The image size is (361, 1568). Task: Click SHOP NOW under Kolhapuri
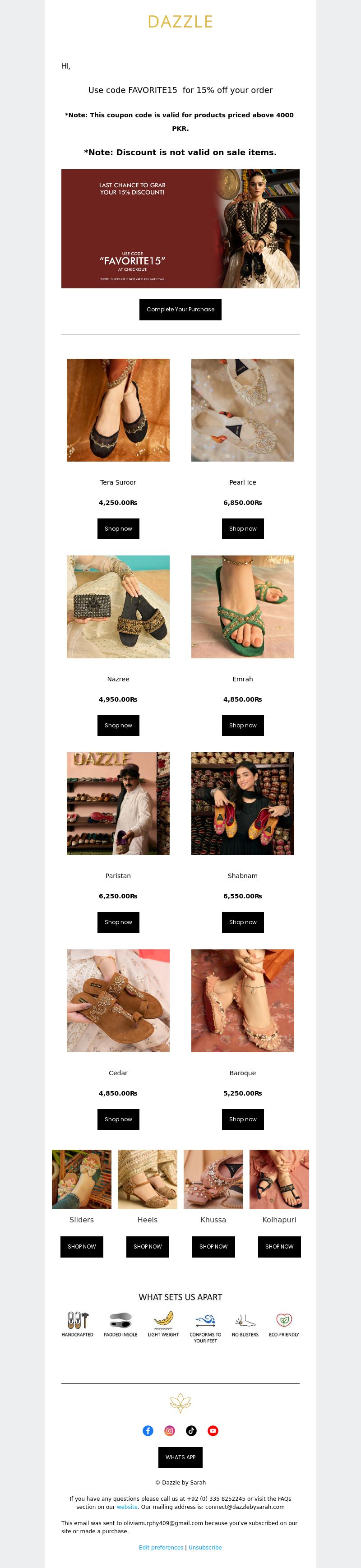[x=279, y=1247]
